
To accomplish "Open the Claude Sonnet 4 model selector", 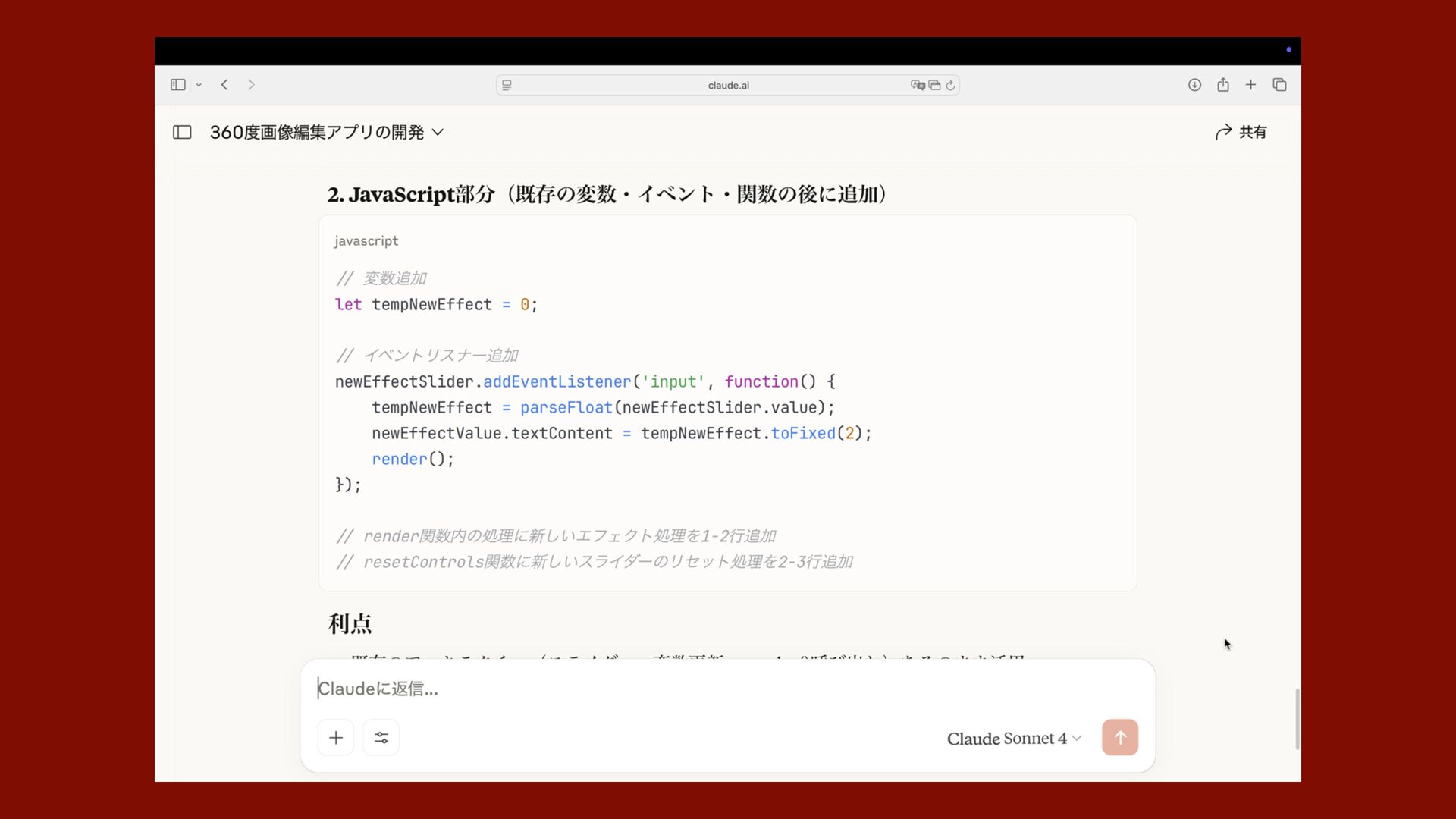I will (1014, 739).
